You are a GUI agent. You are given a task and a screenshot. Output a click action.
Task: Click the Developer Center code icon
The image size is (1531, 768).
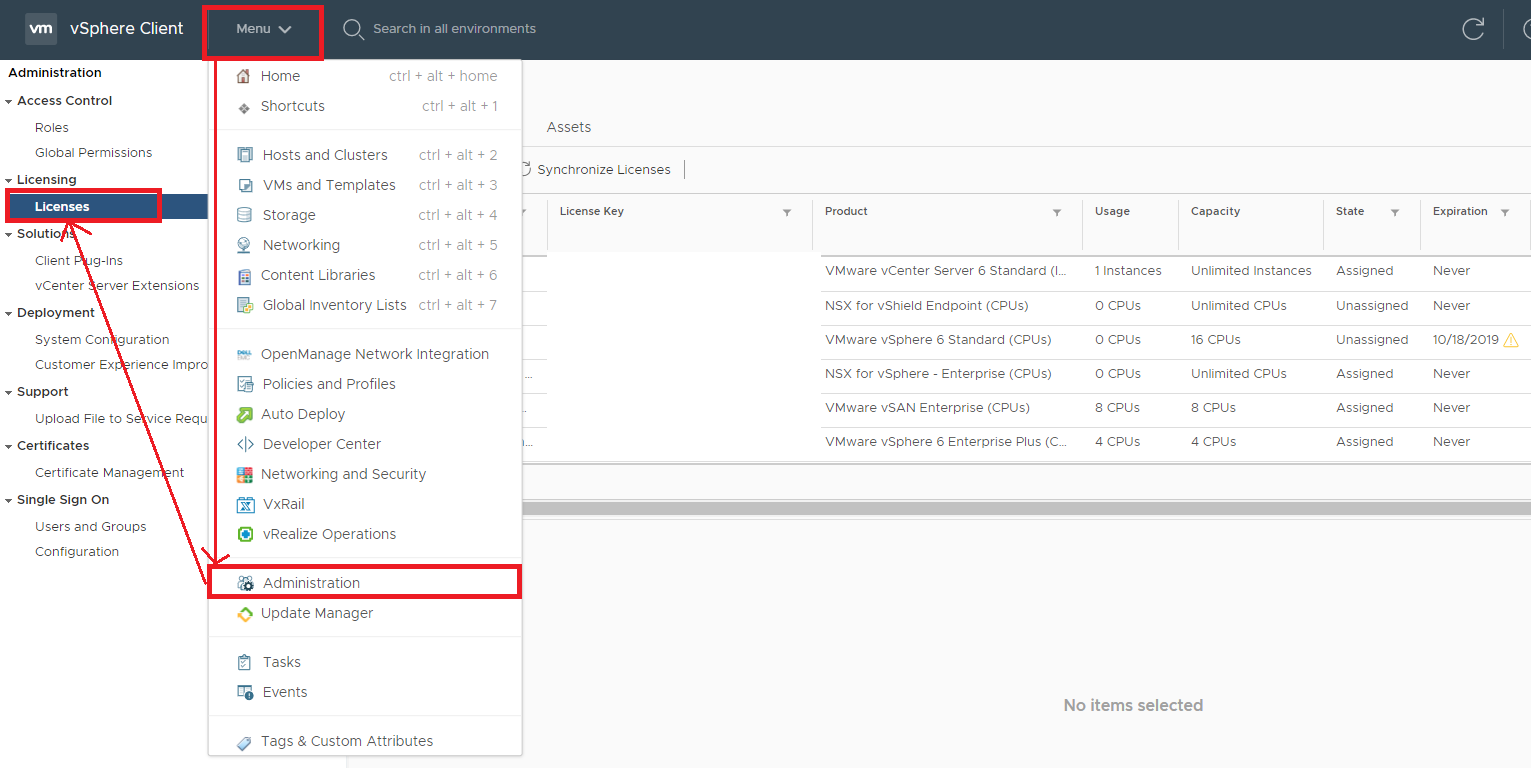pos(245,444)
